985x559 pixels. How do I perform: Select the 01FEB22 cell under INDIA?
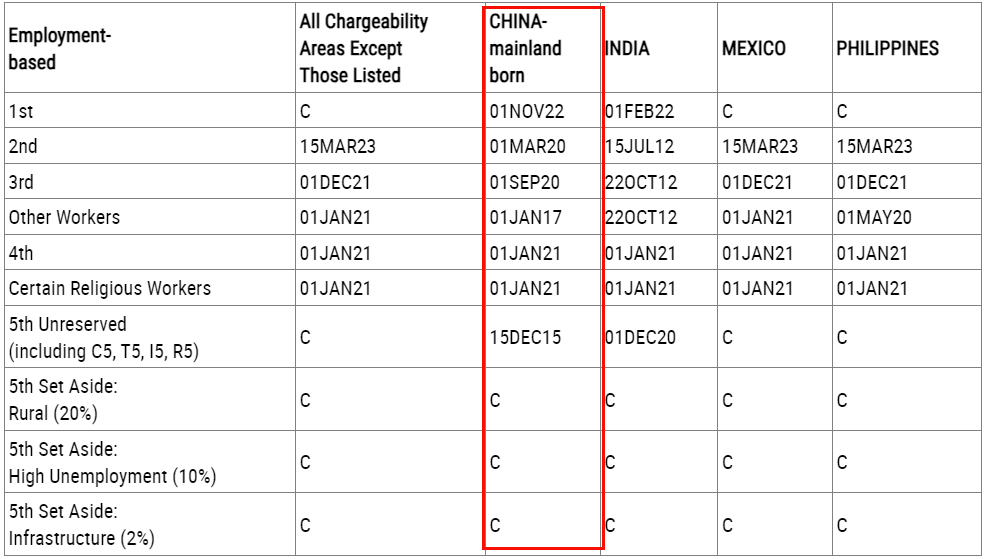[x=640, y=112]
